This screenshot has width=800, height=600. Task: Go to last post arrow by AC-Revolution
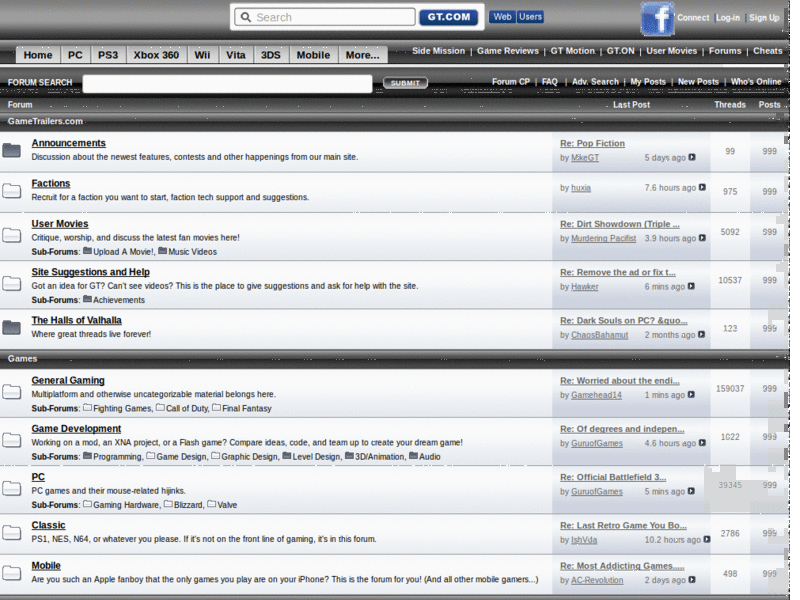pyautogui.click(x=692, y=580)
